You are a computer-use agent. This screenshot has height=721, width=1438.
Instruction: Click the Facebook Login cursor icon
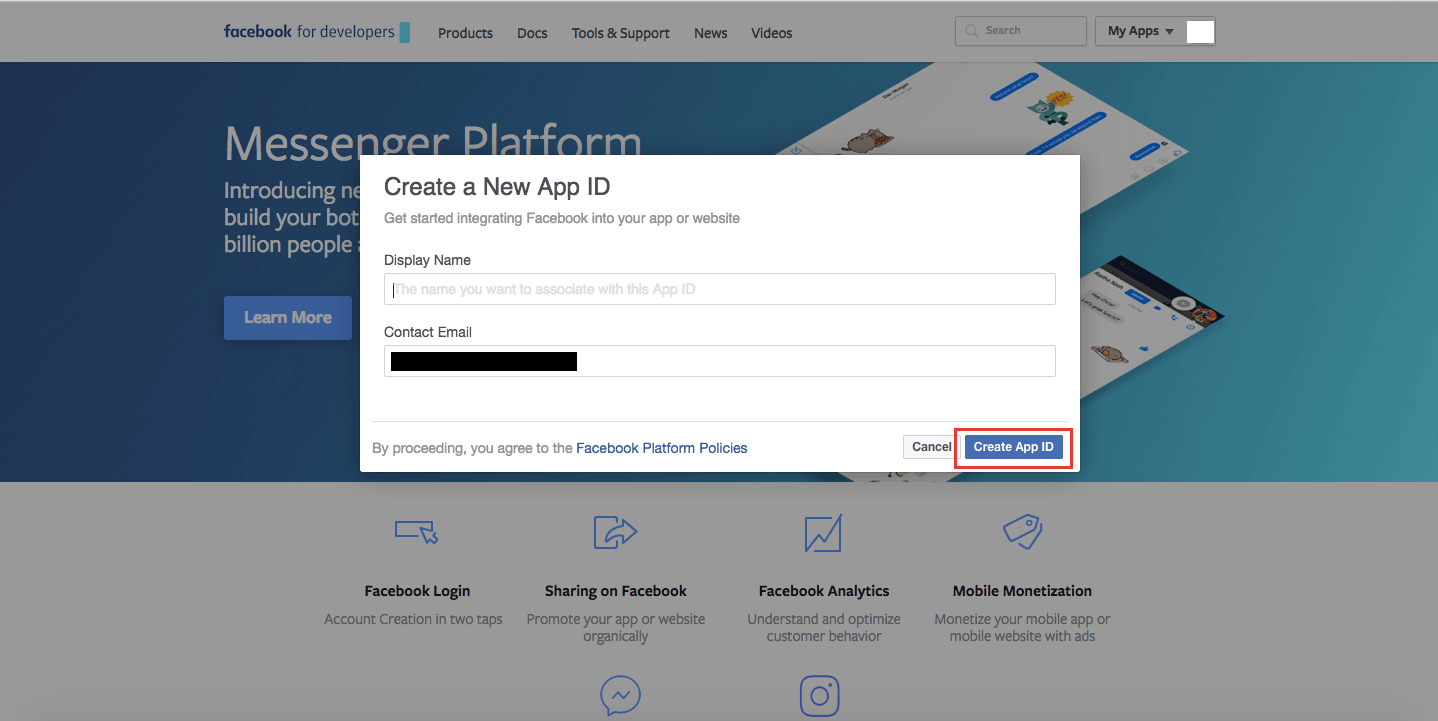point(417,532)
